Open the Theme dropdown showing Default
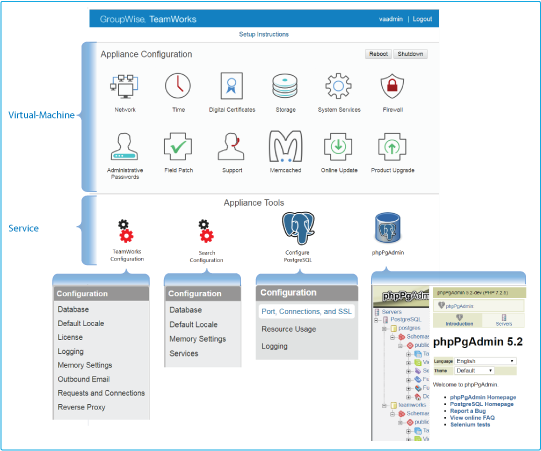541x451 pixels. point(474,371)
